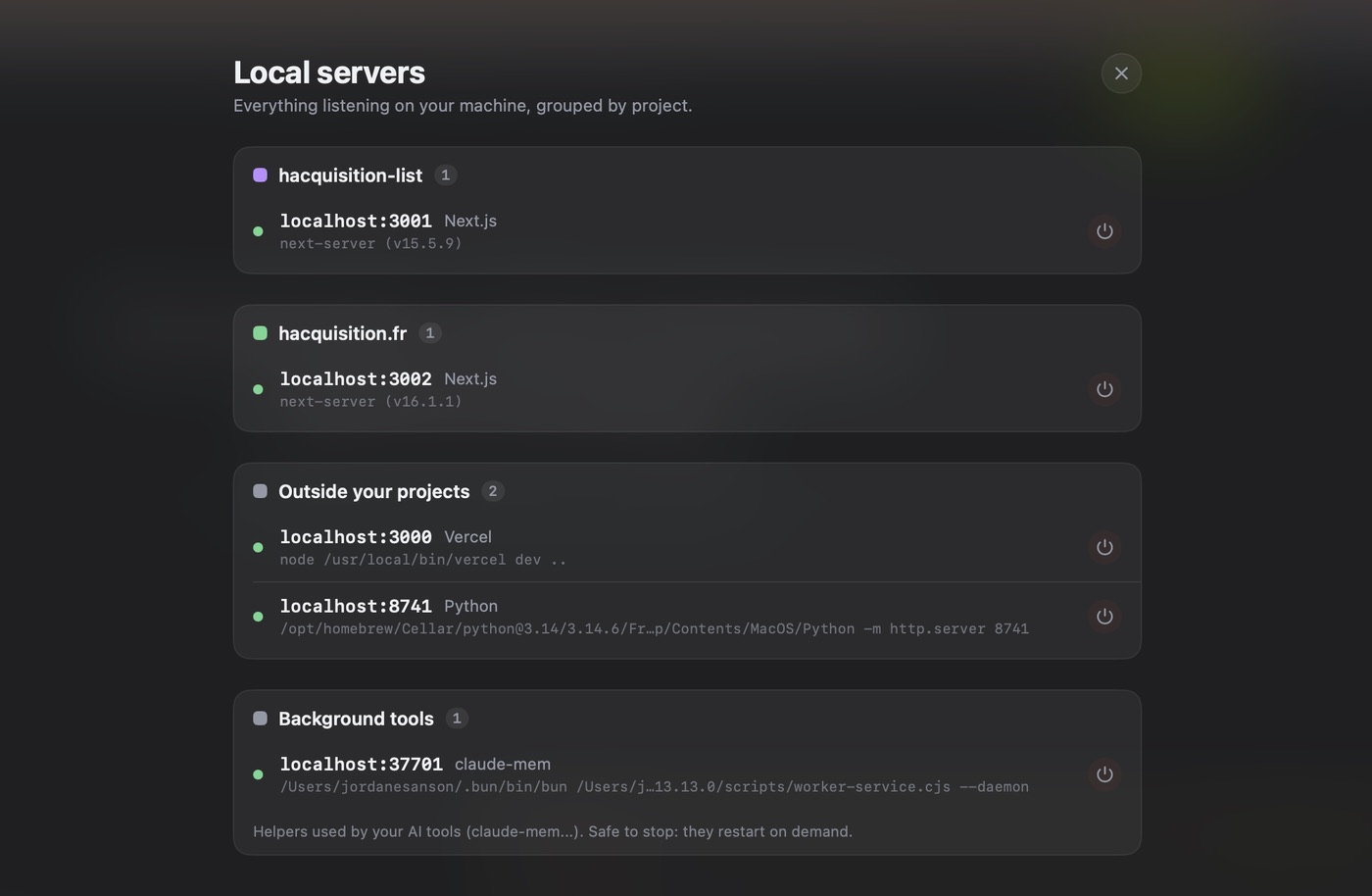The height and width of the screenshot is (896, 1372).
Task: Click the Python label beside localhost:8741
Action: tap(470, 607)
